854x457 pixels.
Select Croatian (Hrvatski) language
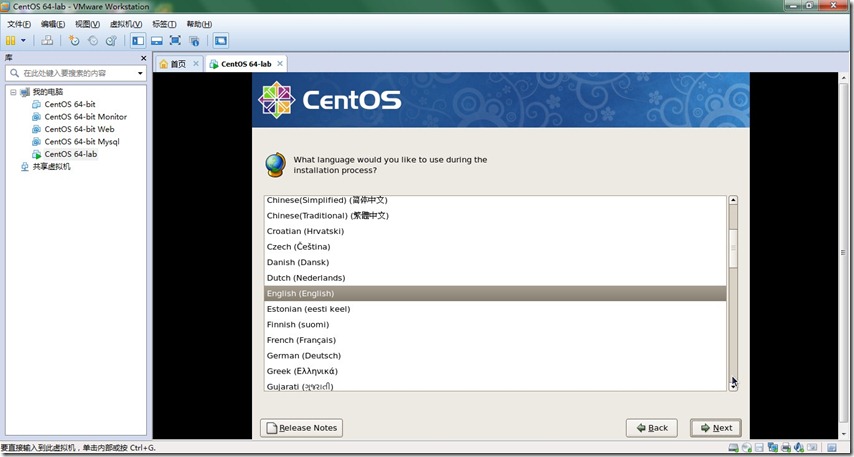click(x=495, y=231)
